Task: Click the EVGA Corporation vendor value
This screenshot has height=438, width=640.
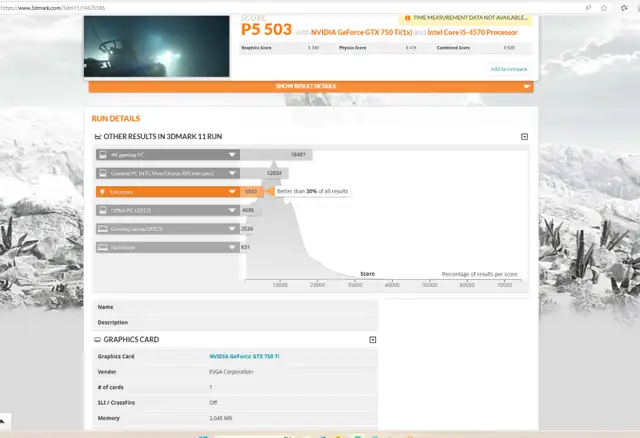Action: tap(231, 372)
